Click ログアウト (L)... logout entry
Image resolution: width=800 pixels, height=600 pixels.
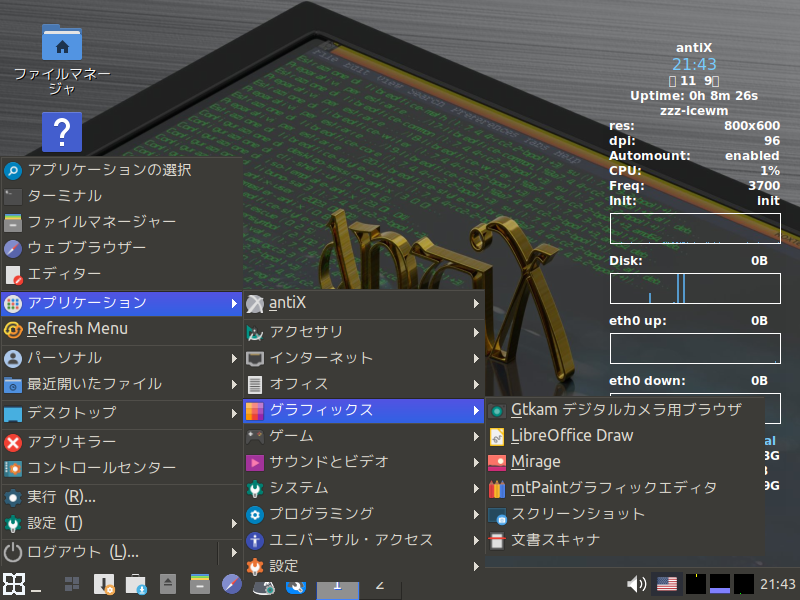click(110, 552)
